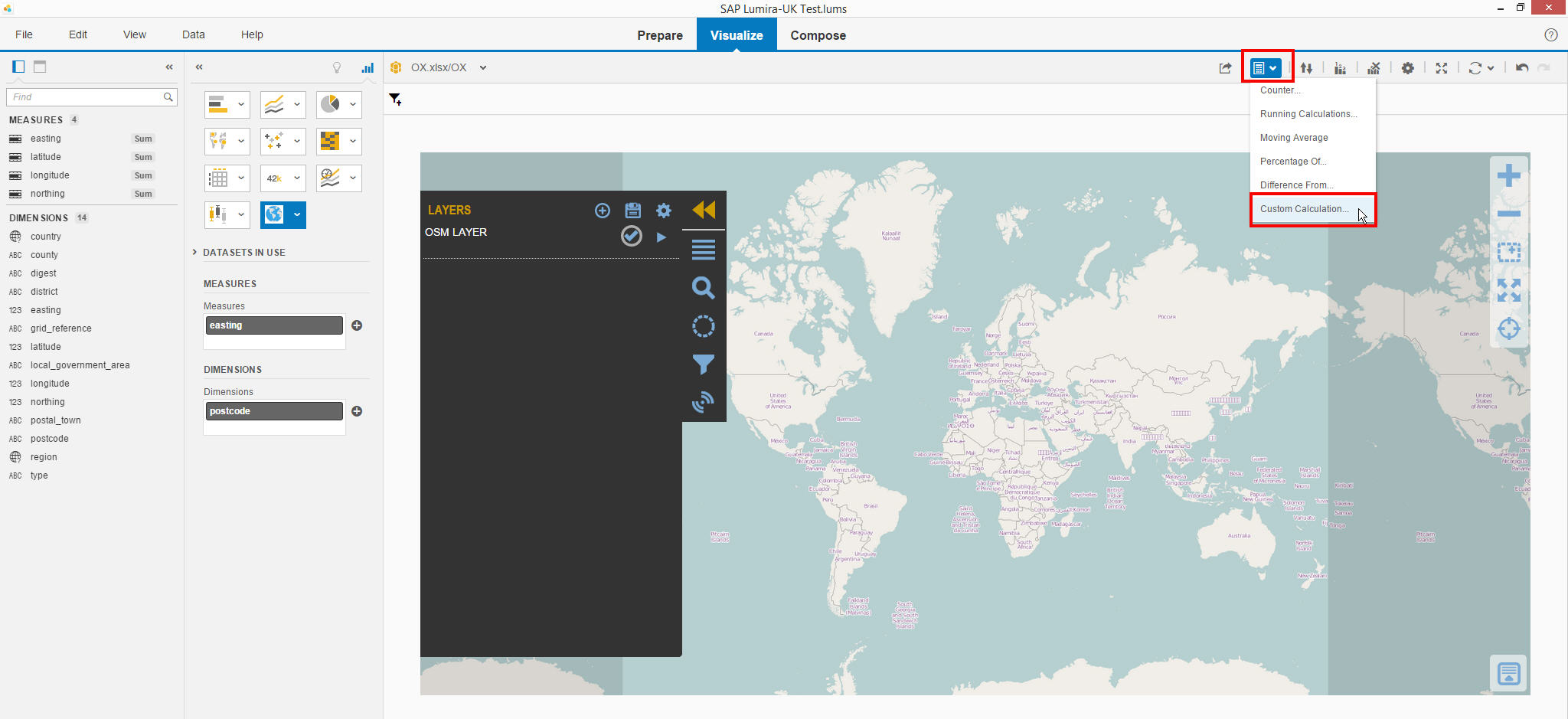Click the map zoom in plus icon
The height and width of the screenshot is (719, 1568).
click(x=1508, y=175)
